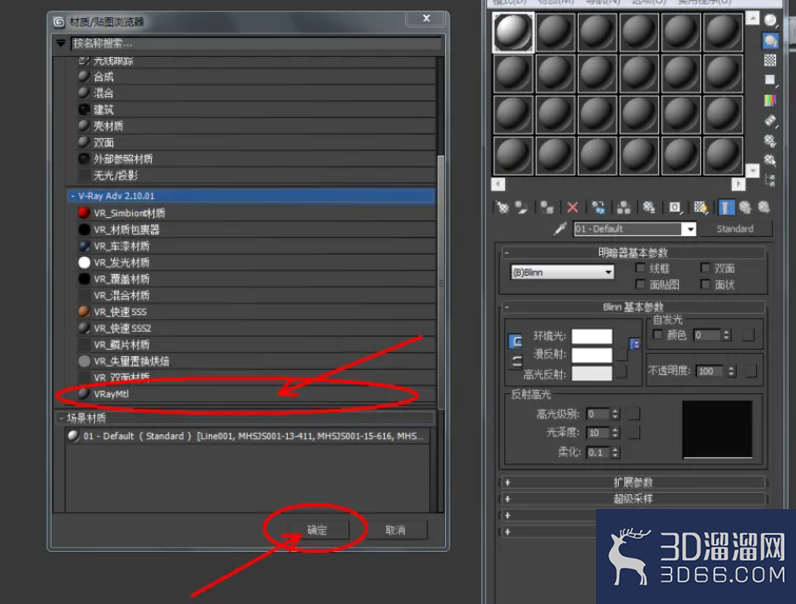796x604 pixels.
Task: Click the Material ID Channel icon
Action: click(675, 207)
